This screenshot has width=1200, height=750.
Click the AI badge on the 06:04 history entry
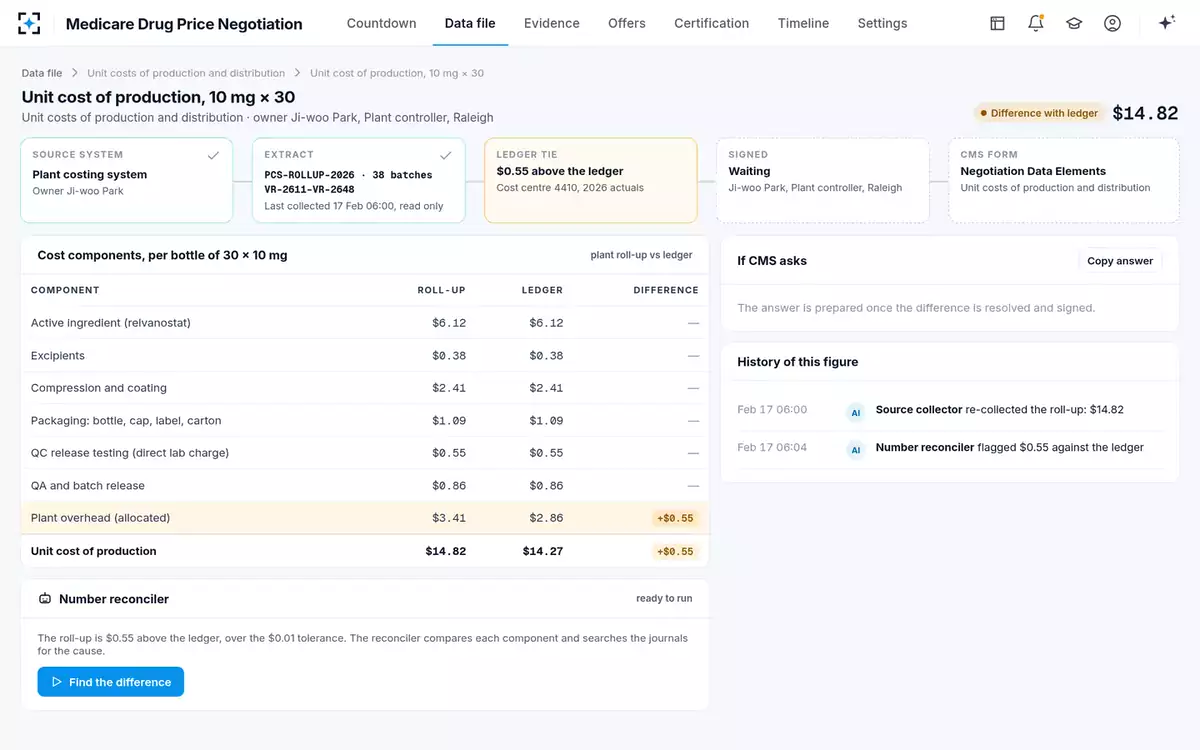(855, 450)
